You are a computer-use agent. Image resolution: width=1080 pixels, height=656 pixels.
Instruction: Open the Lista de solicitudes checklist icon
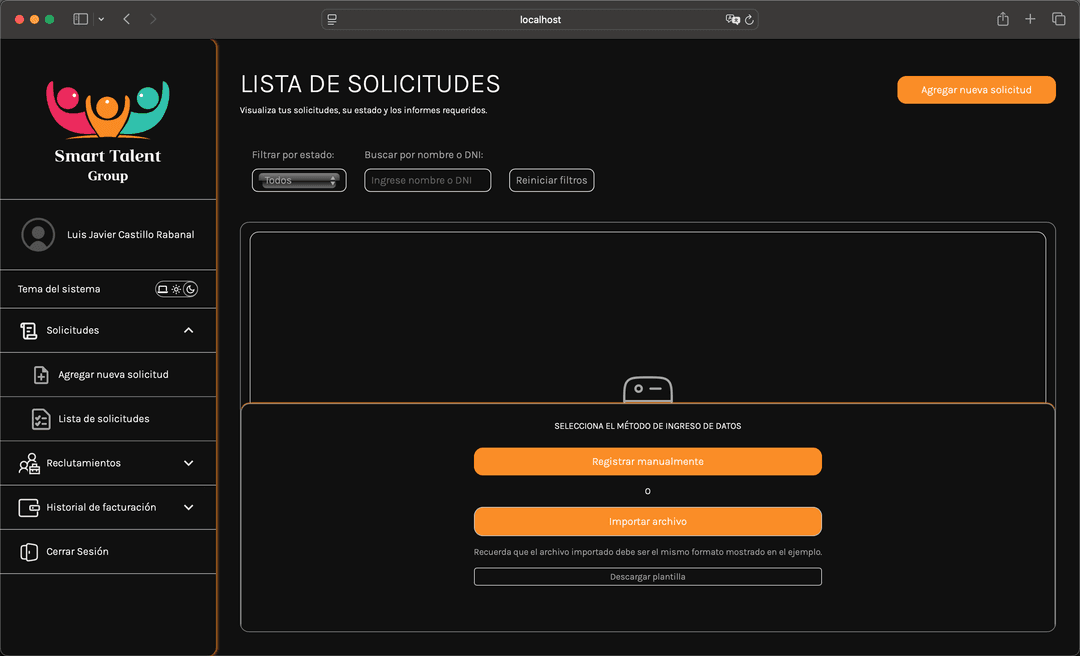[x=40, y=418]
